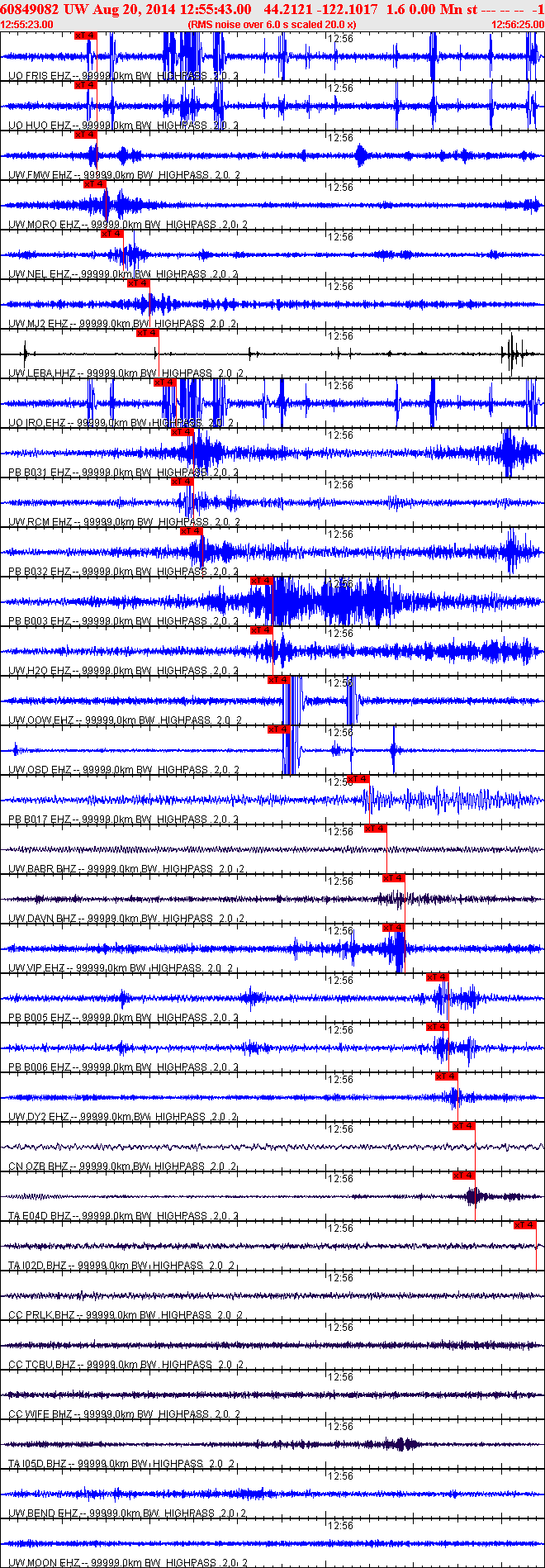The image size is (545, 1568).
Task: Click the 12:56 tick label on UW MOON trace
Action: (340, 1526)
